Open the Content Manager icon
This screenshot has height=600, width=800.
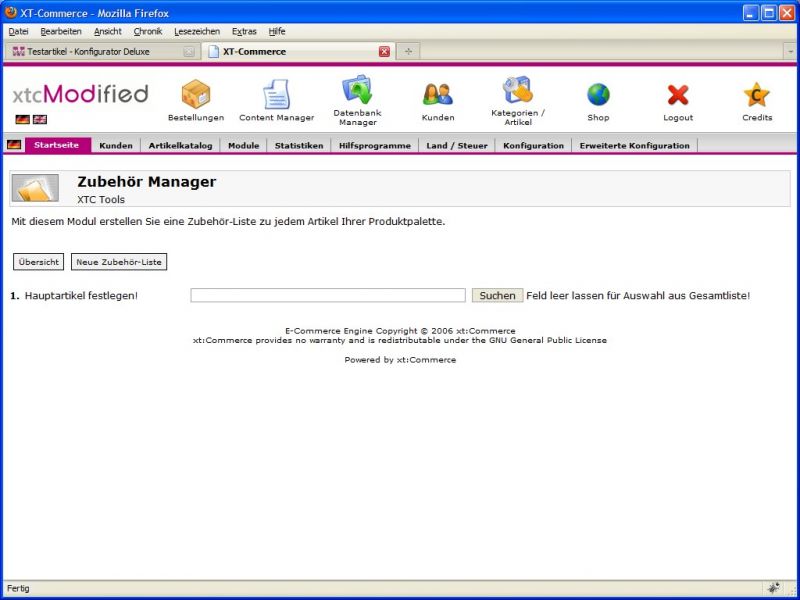[276, 94]
